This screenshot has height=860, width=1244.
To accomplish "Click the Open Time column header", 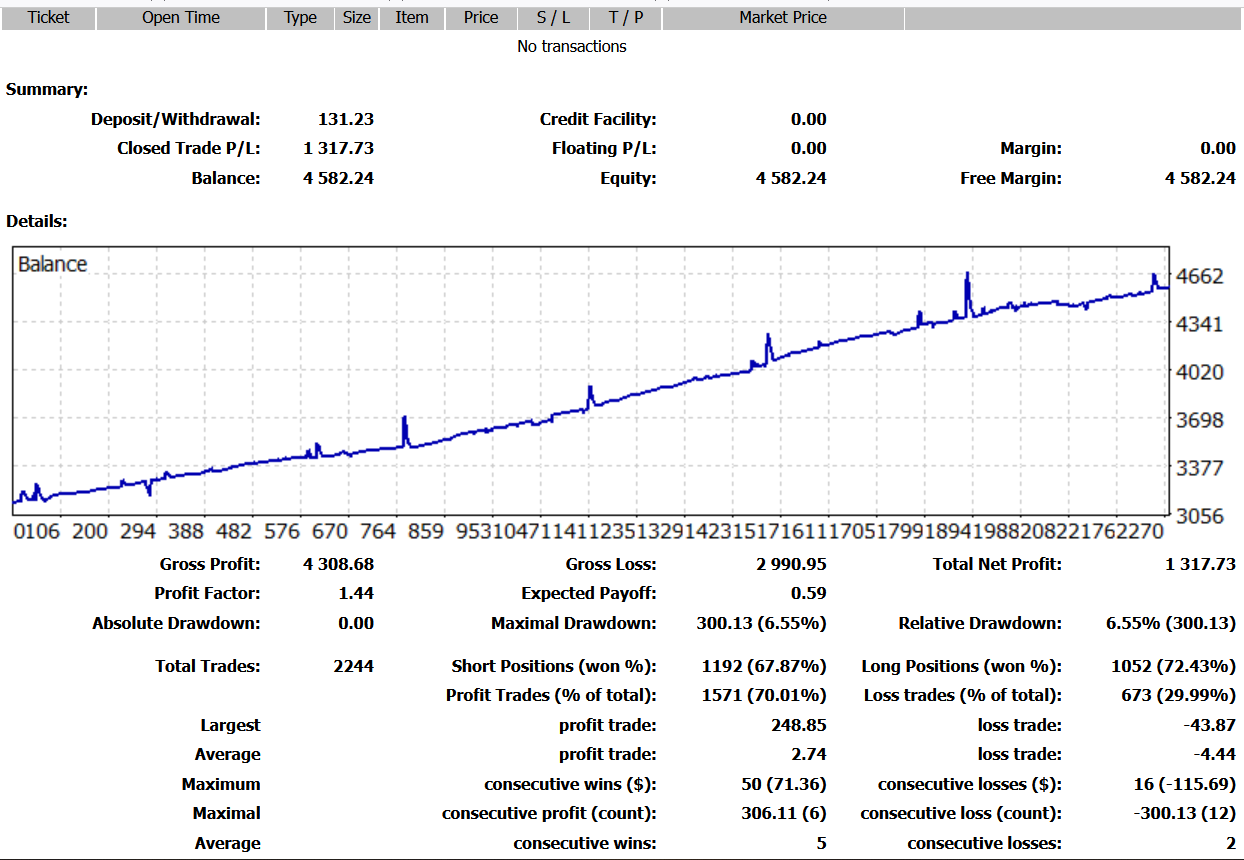I will click(181, 18).
